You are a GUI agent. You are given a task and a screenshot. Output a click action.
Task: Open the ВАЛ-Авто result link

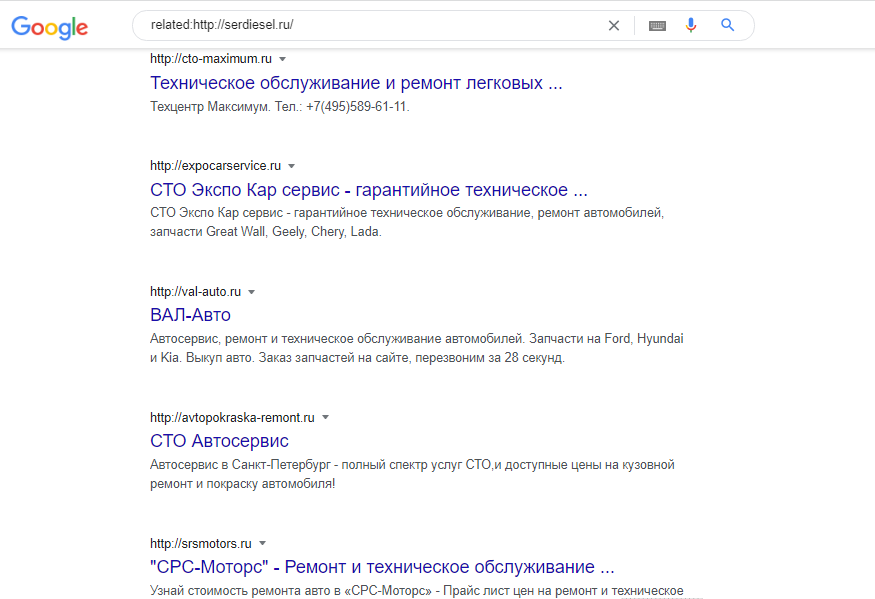coord(190,315)
